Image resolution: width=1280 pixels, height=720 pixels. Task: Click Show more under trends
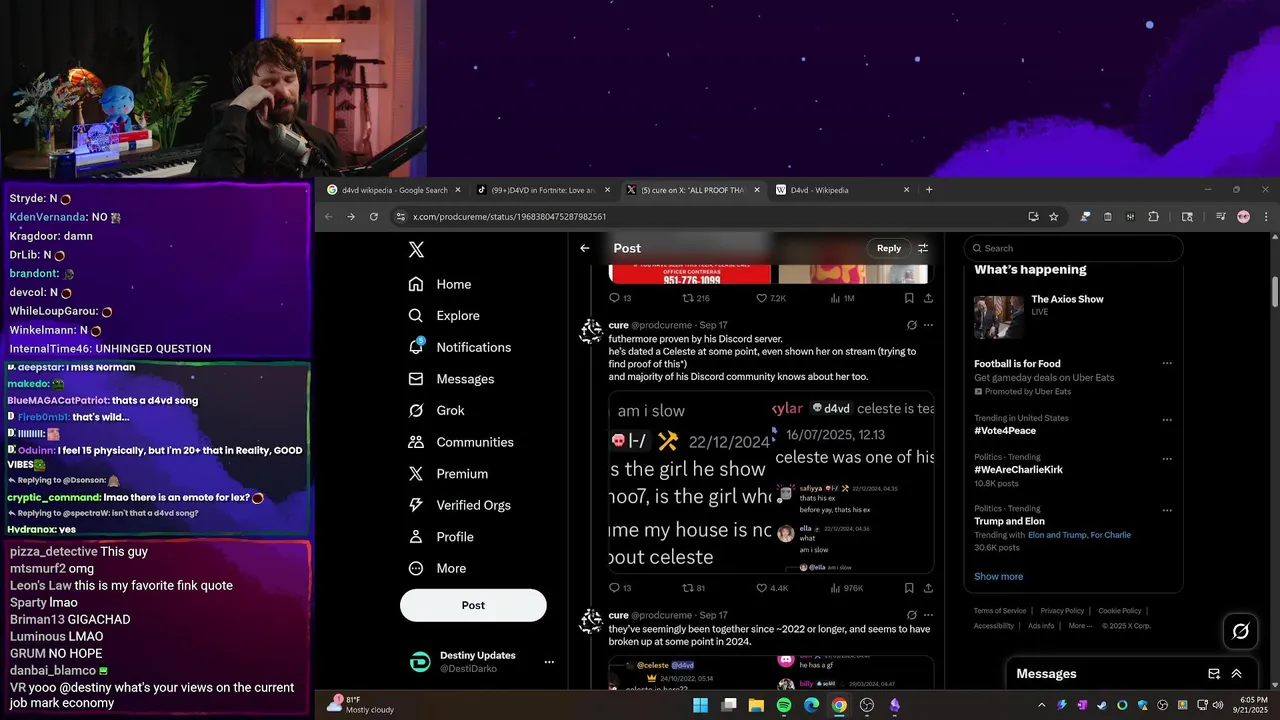[x=999, y=576]
